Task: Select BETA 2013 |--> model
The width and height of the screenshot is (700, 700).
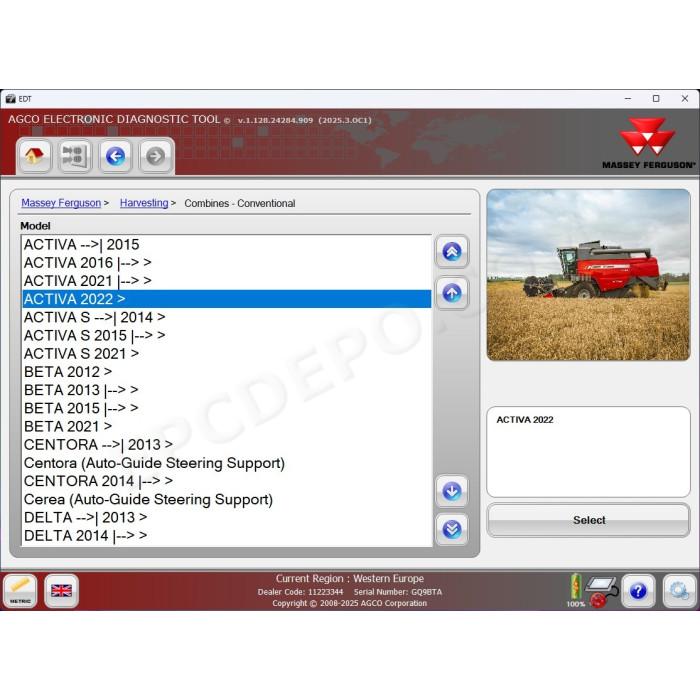Action: click(x=227, y=390)
